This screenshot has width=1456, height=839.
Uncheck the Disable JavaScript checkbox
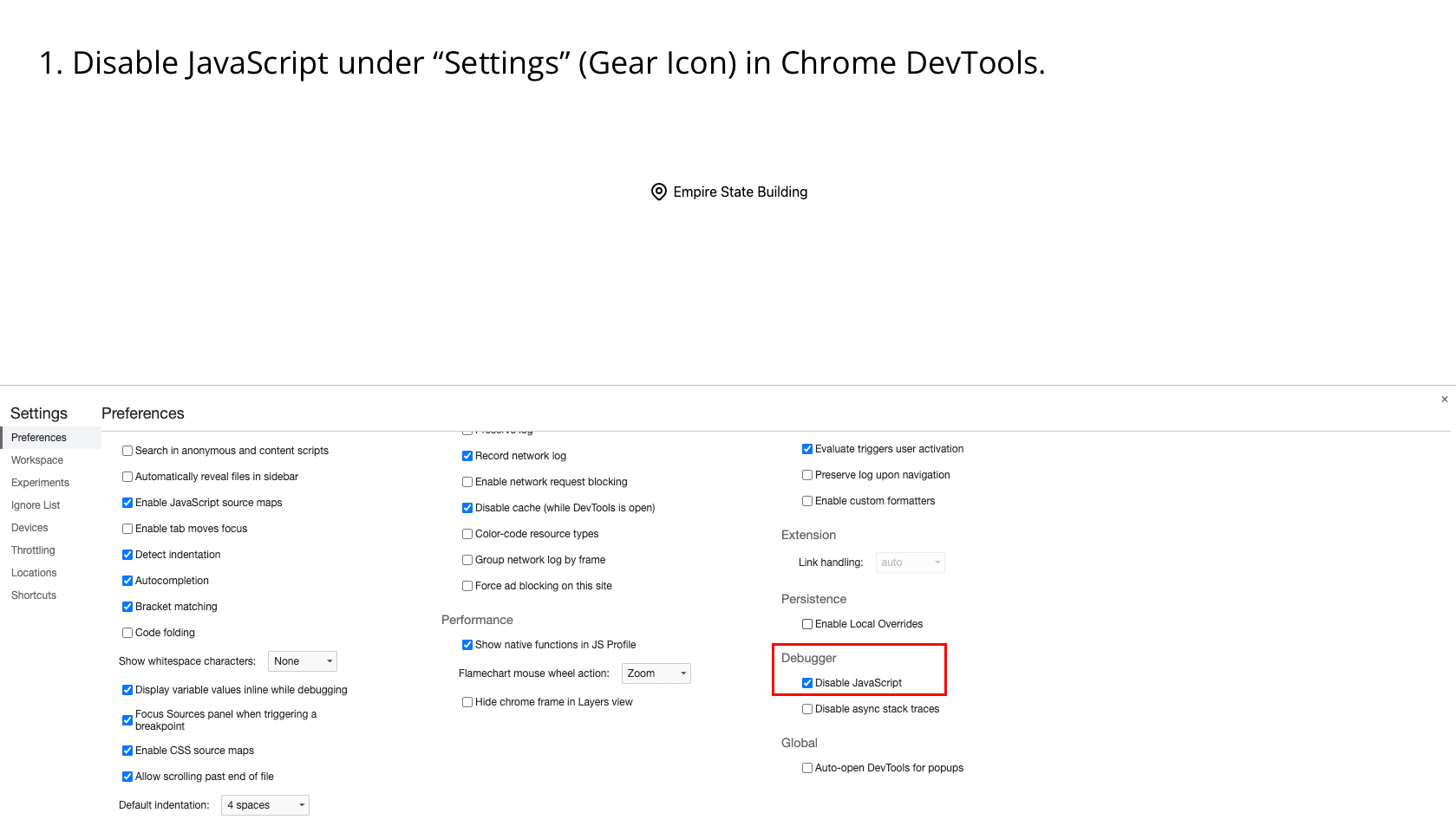[x=807, y=683]
